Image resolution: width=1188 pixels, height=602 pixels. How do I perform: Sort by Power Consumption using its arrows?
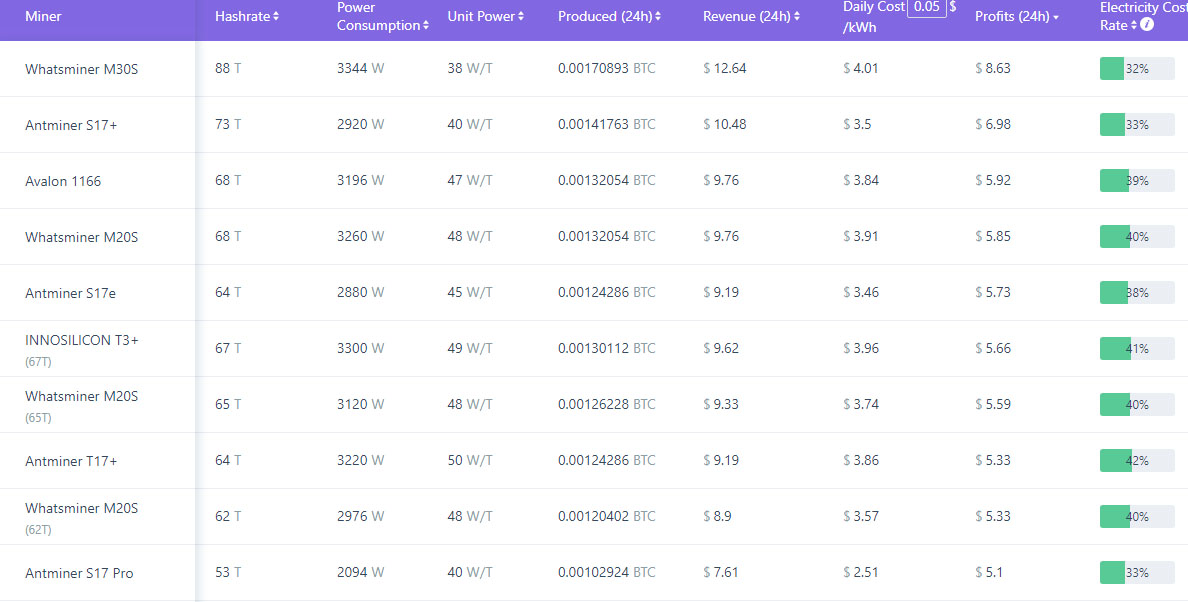[x=426, y=26]
